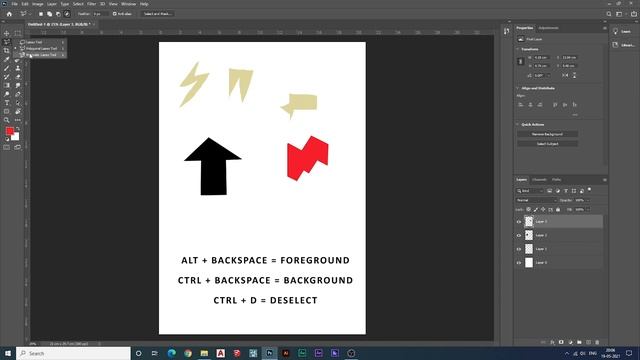Create a new layer icon
Image resolution: width=640 pixels, height=360 pixels.
click(x=588, y=342)
